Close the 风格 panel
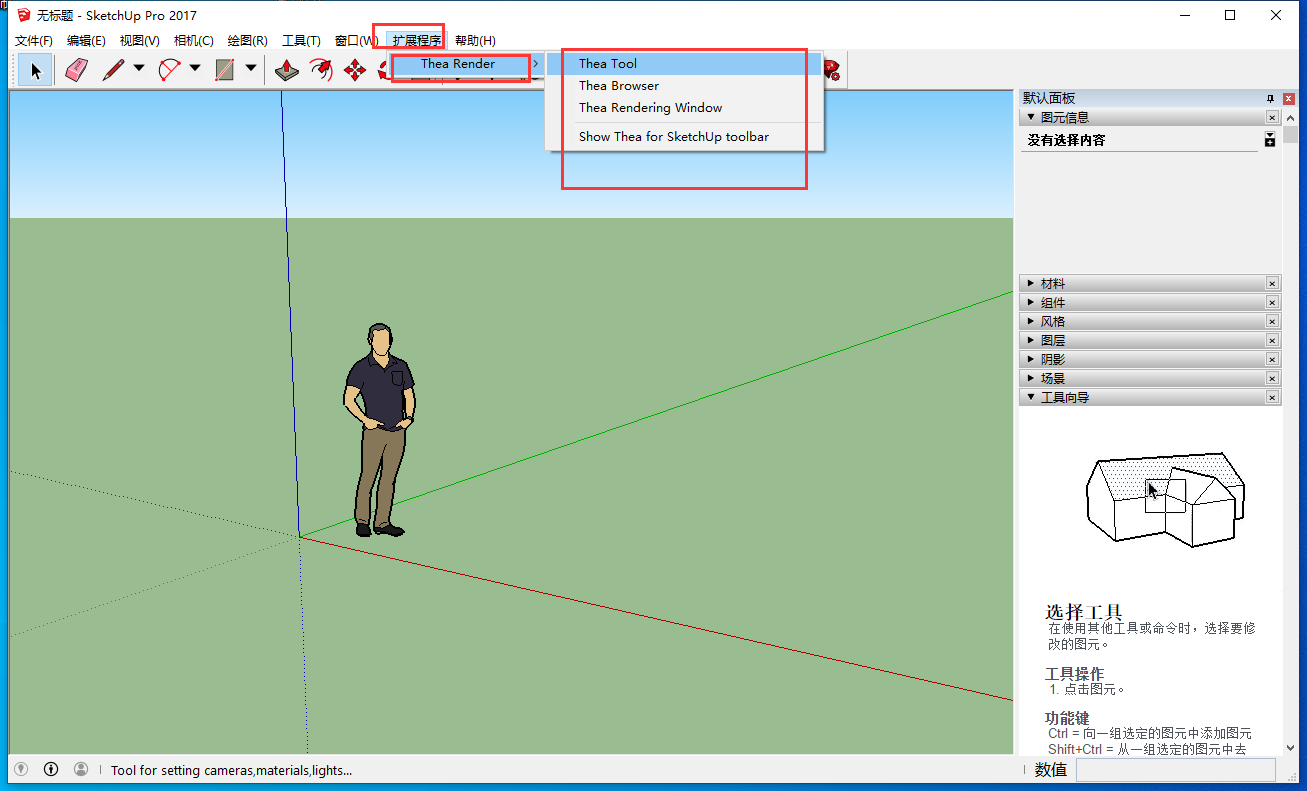 coord(1272,322)
